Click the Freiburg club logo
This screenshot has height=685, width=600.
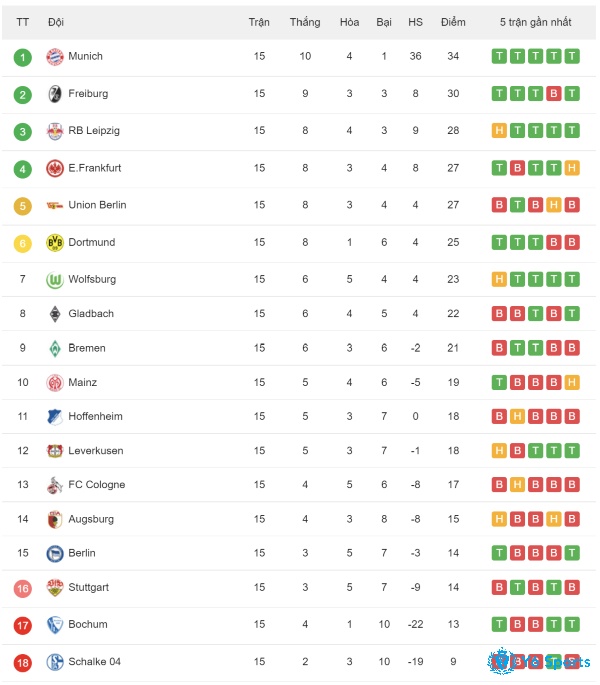click(x=55, y=93)
